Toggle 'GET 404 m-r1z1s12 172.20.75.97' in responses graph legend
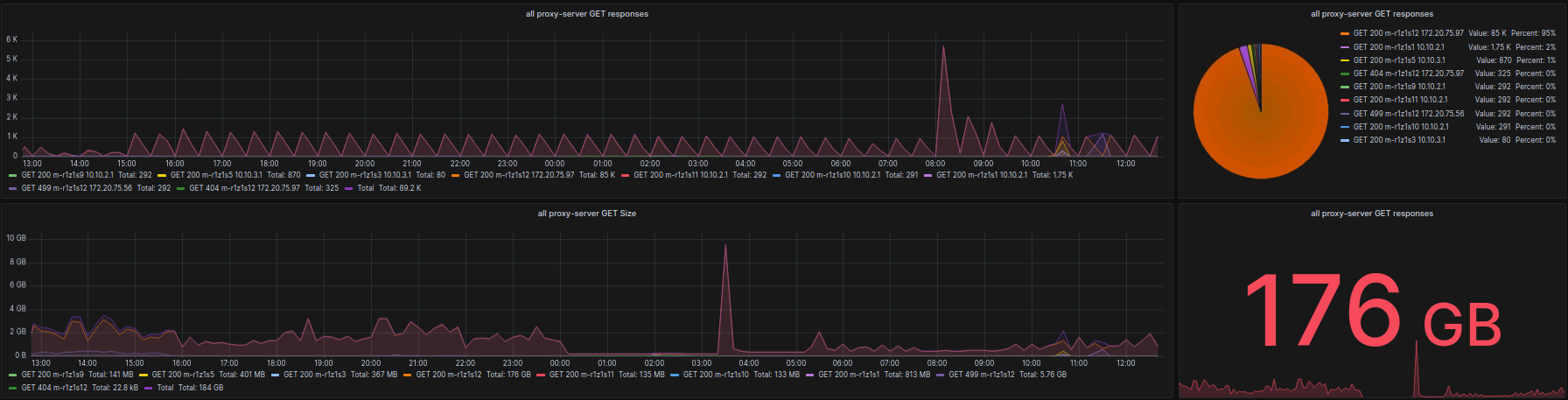1568x400 pixels. (244, 188)
